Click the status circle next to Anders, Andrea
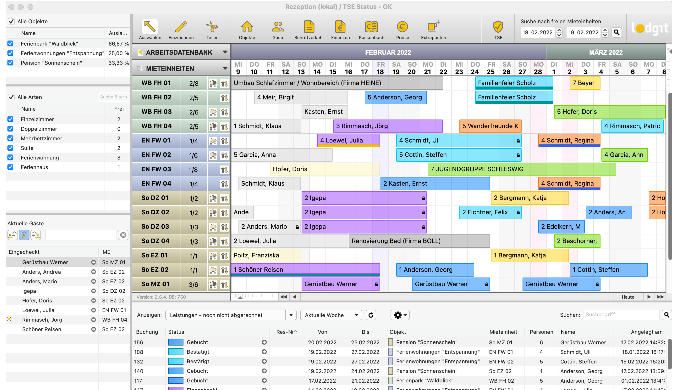 click(x=93, y=272)
